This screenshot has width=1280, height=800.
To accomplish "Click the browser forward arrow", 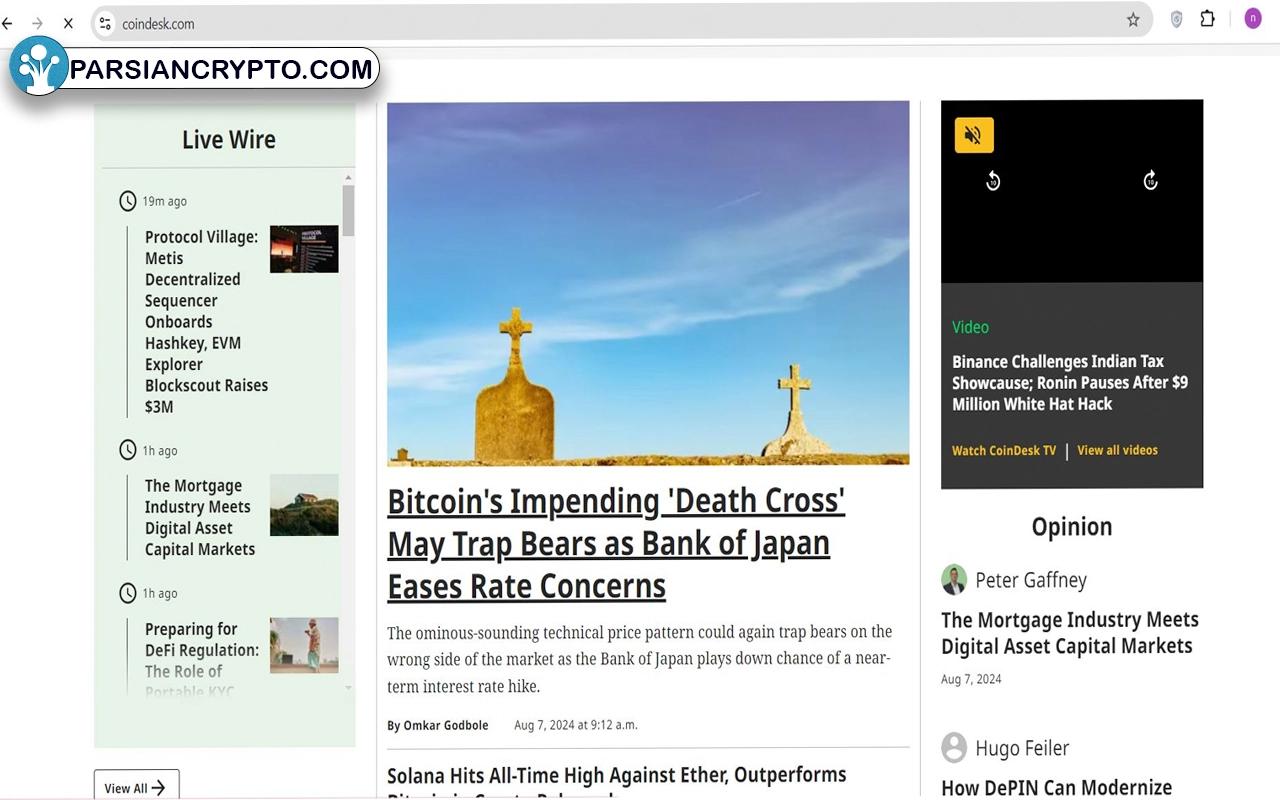I will [37, 22].
